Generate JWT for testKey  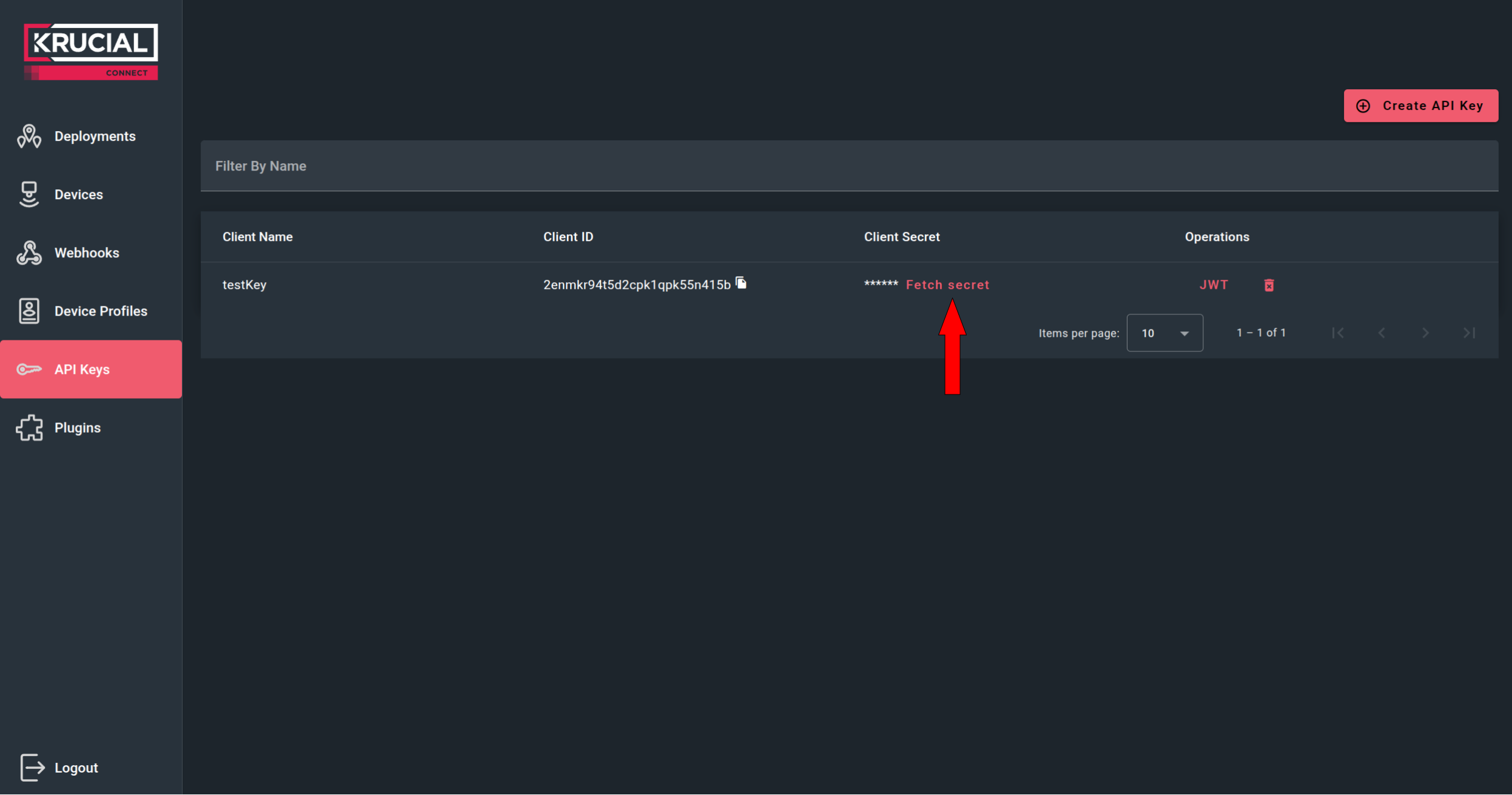click(1214, 285)
